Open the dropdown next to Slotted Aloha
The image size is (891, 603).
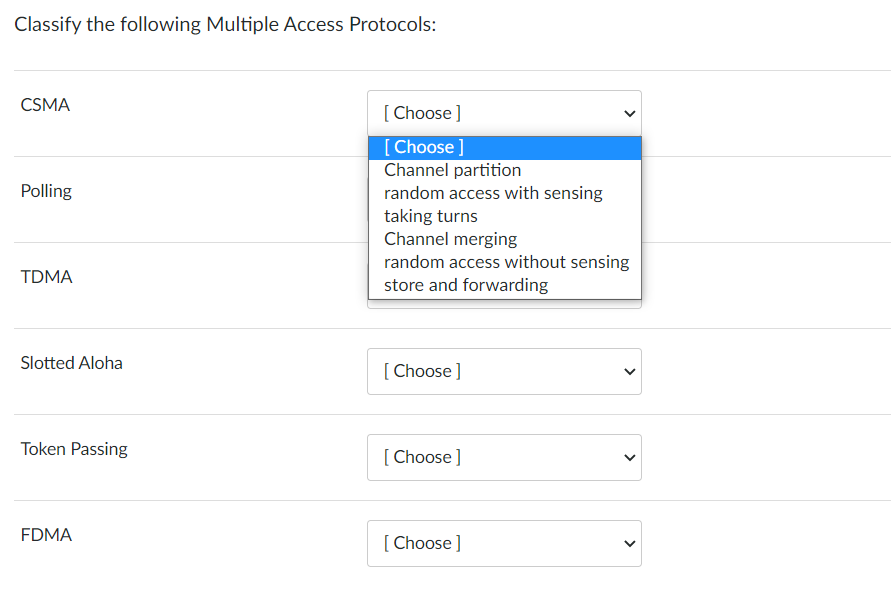click(504, 371)
